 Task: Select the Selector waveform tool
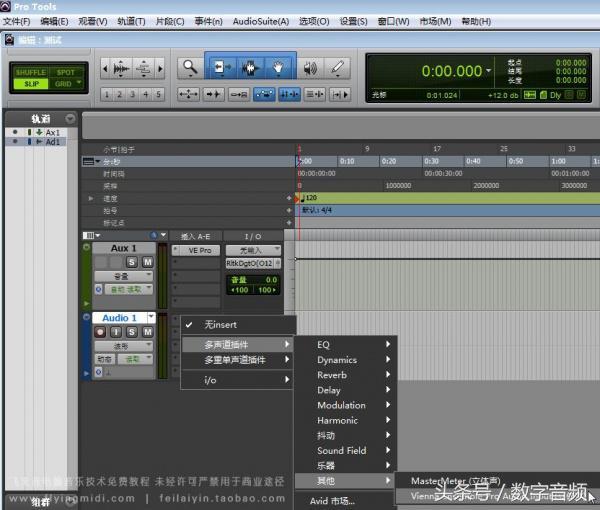pos(250,68)
